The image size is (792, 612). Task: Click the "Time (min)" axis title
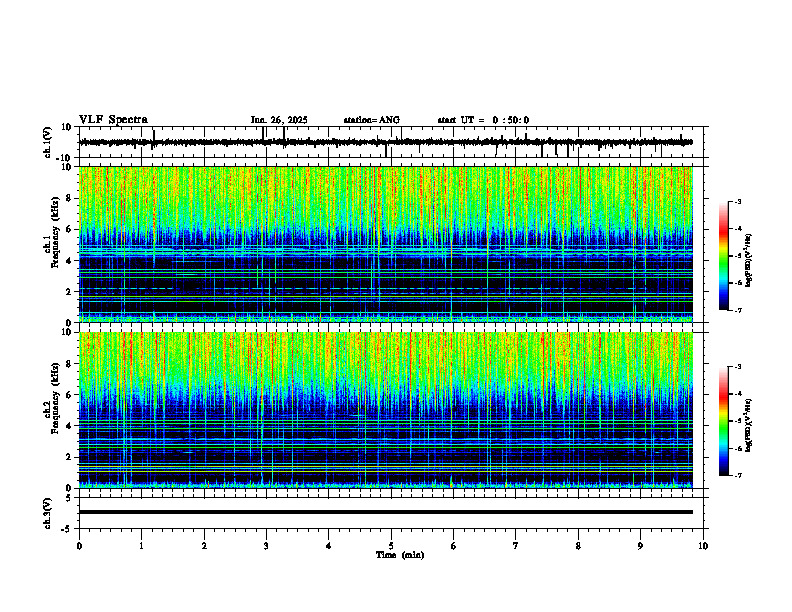pos(400,555)
